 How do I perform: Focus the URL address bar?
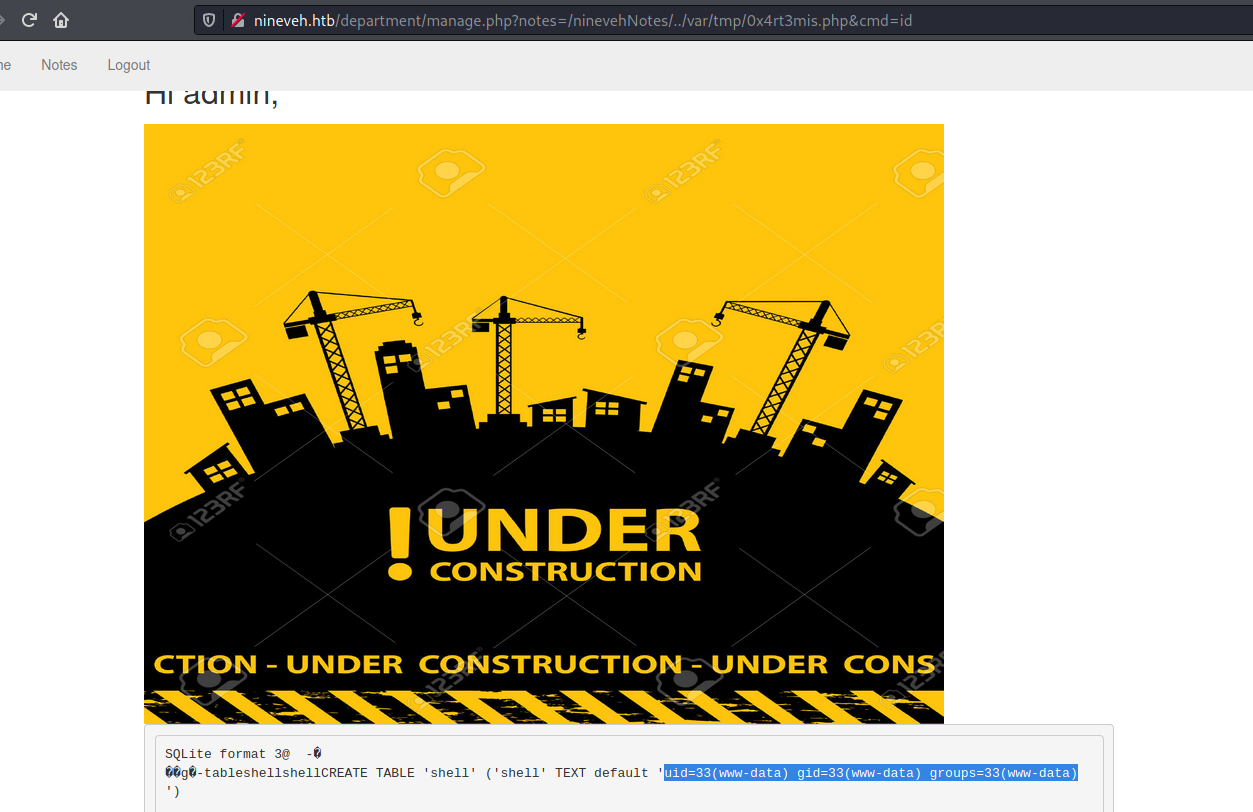[x=723, y=20]
